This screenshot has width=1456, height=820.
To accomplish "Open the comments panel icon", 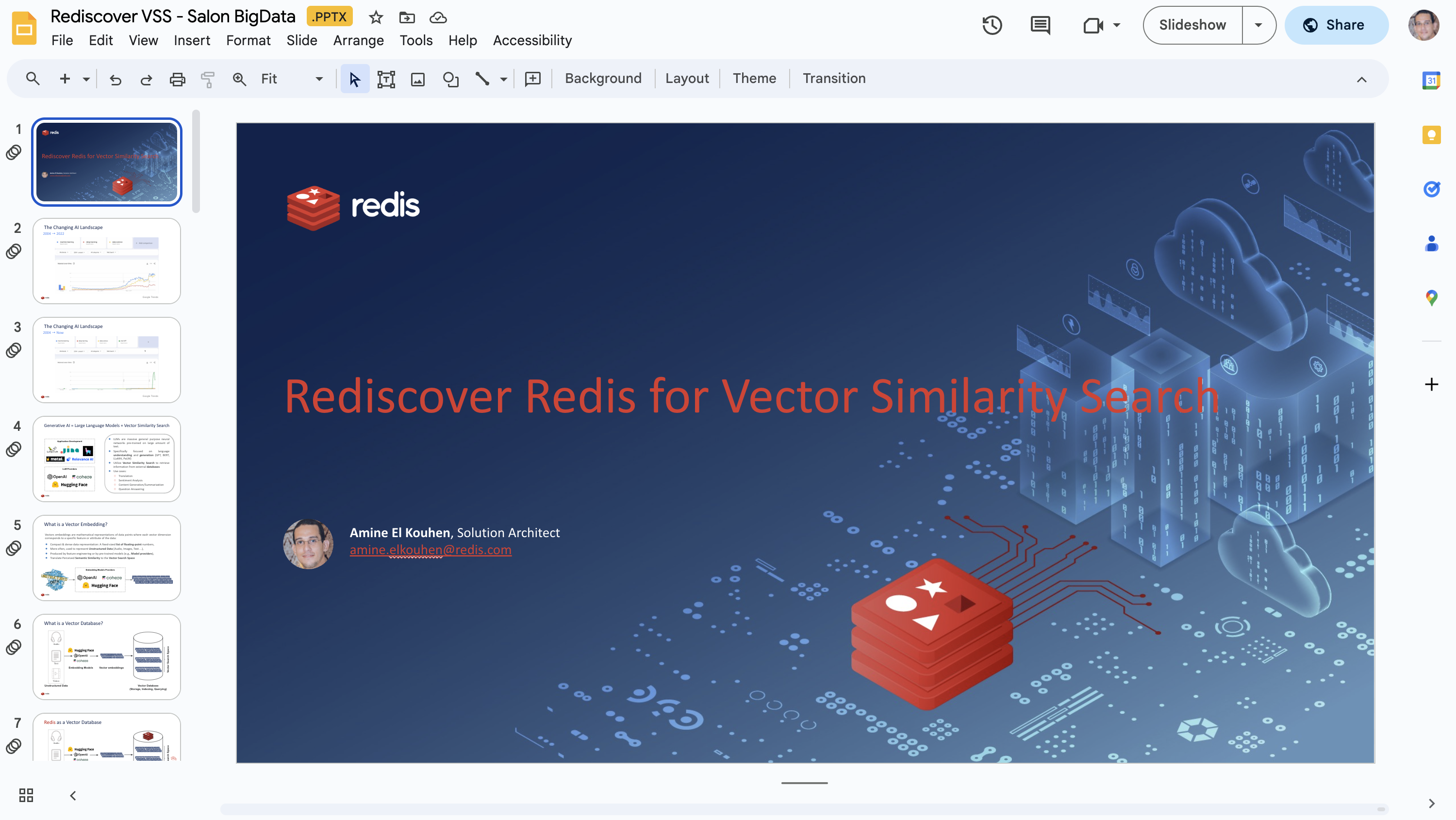I will click(1040, 25).
